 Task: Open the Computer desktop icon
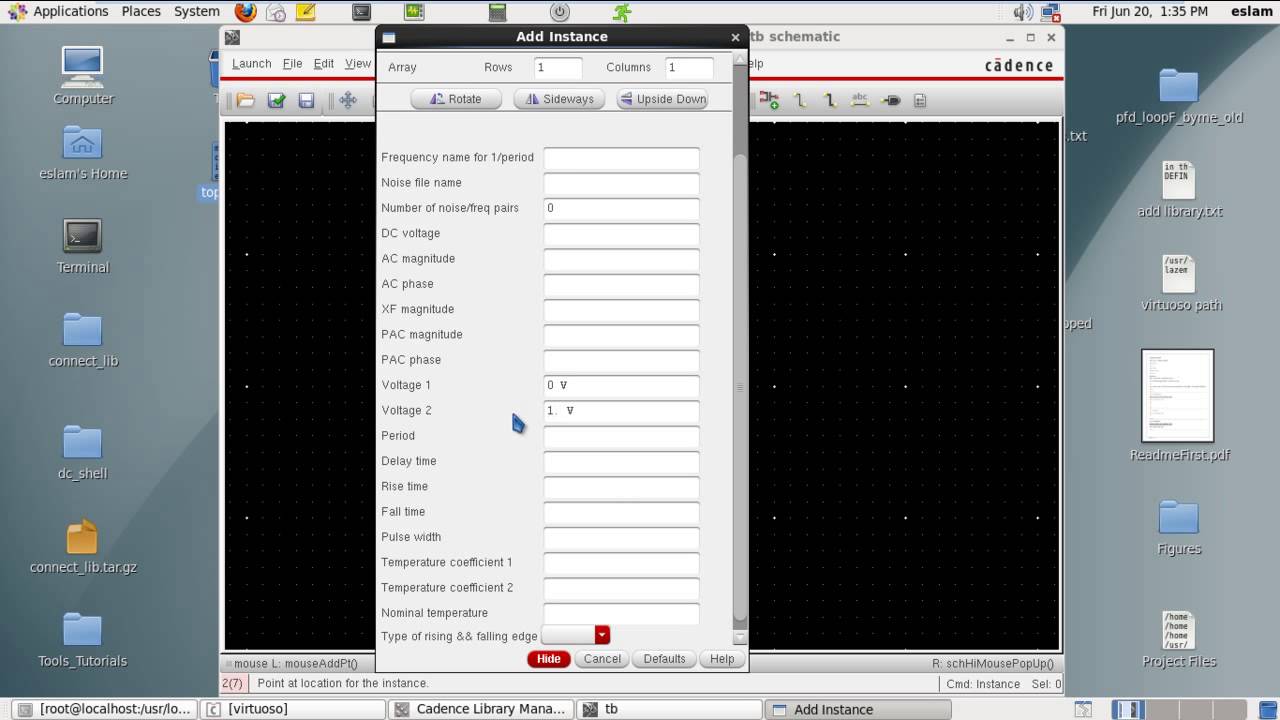83,76
